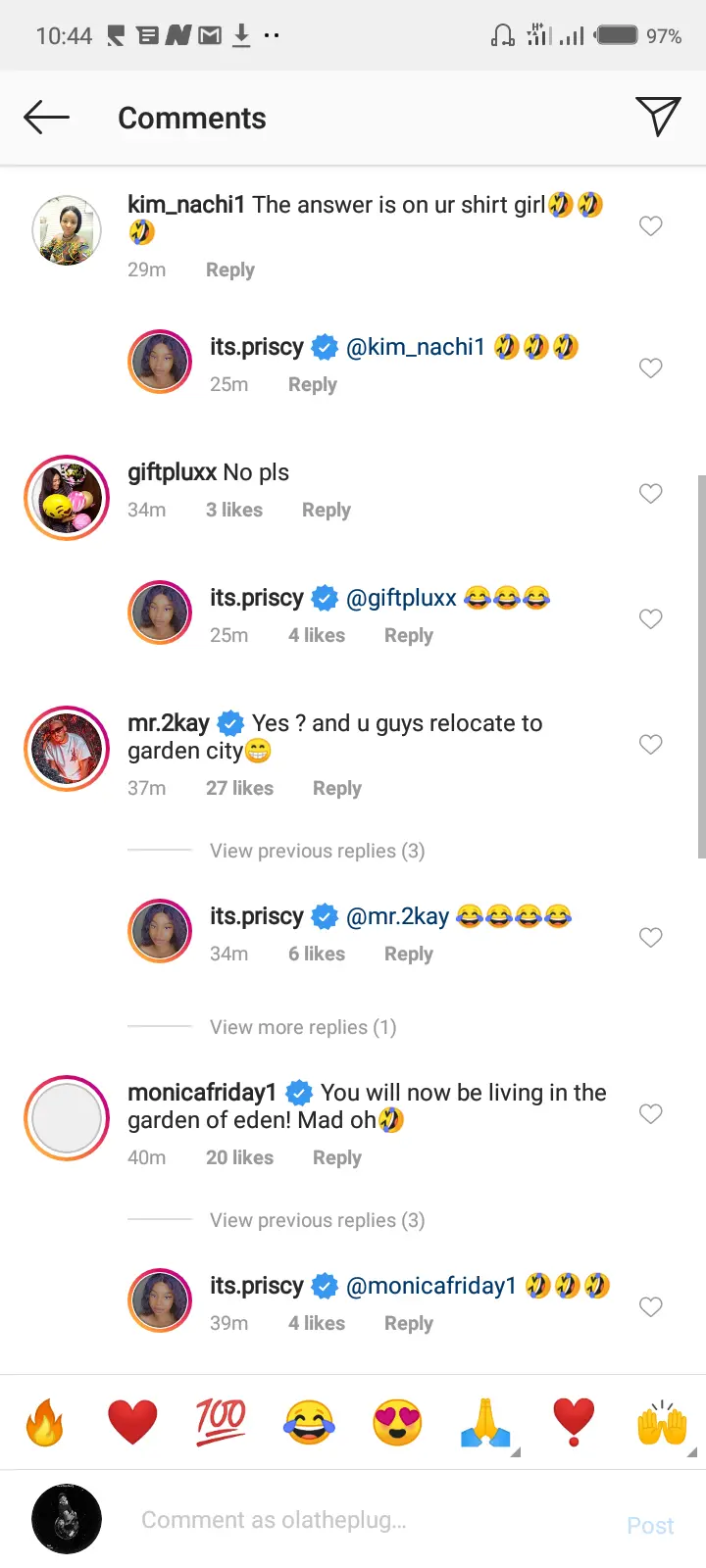Open the @kim_nachi1 mention link

coord(416,347)
